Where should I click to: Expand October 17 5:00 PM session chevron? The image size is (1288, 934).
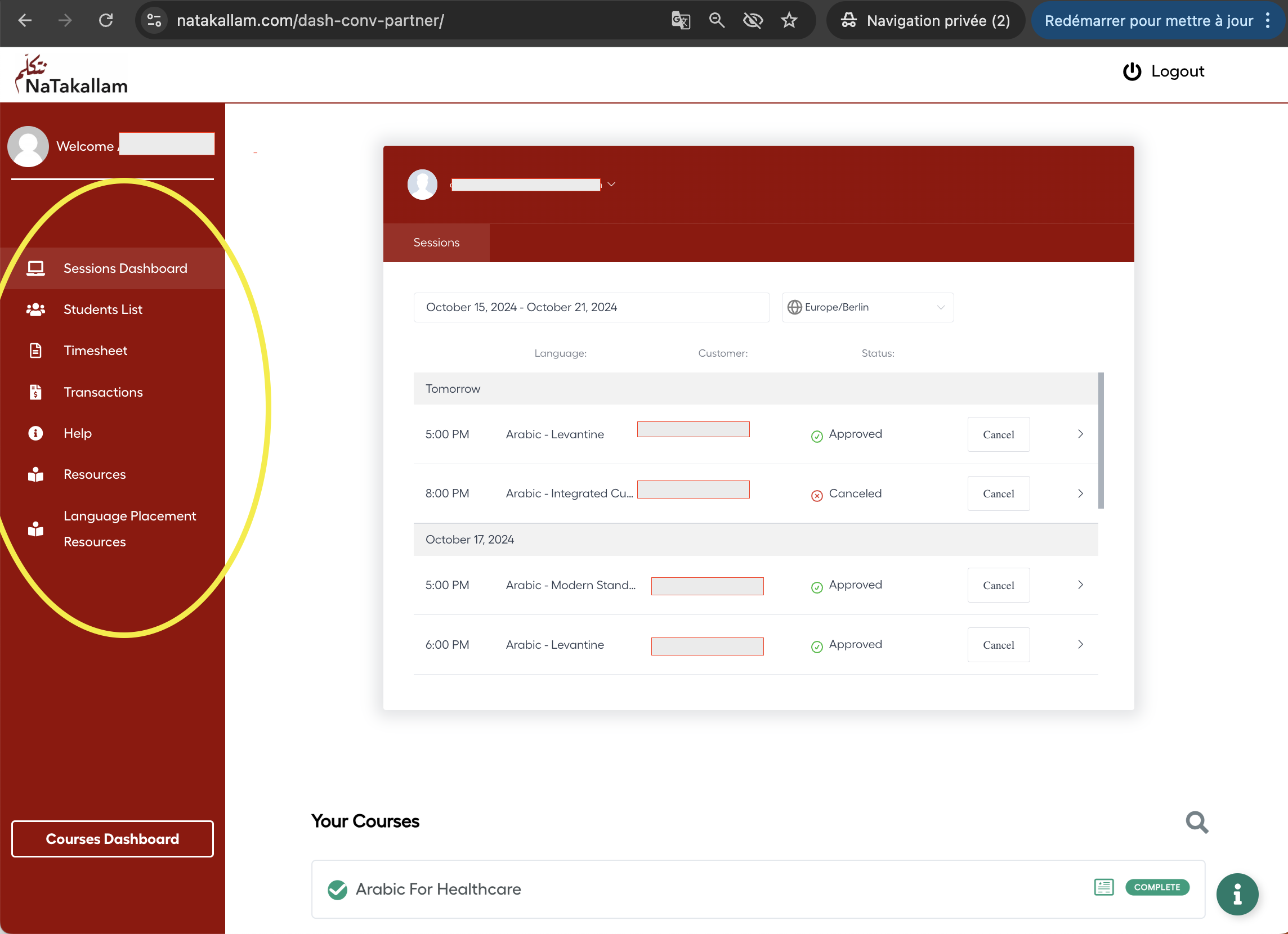pyautogui.click(x=1080, y=585)
